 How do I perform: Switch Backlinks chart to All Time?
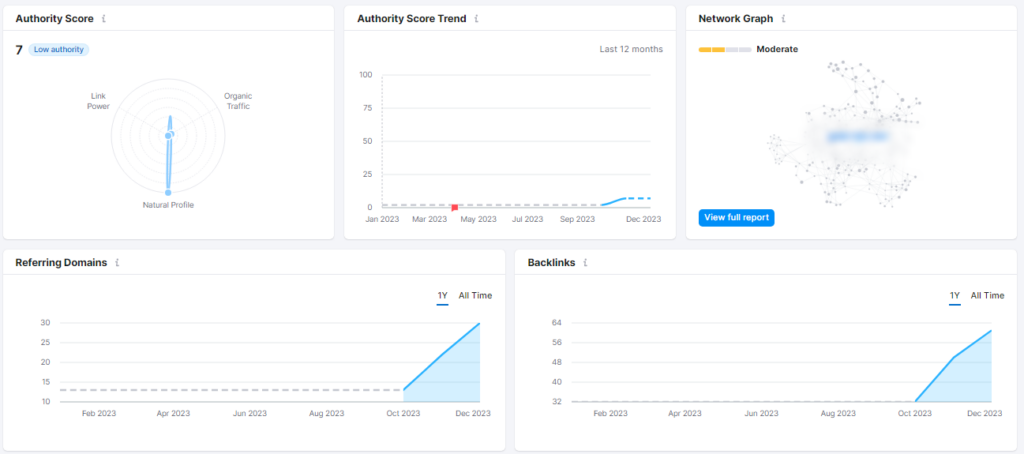pyautogui.click(x=987, y=296)
